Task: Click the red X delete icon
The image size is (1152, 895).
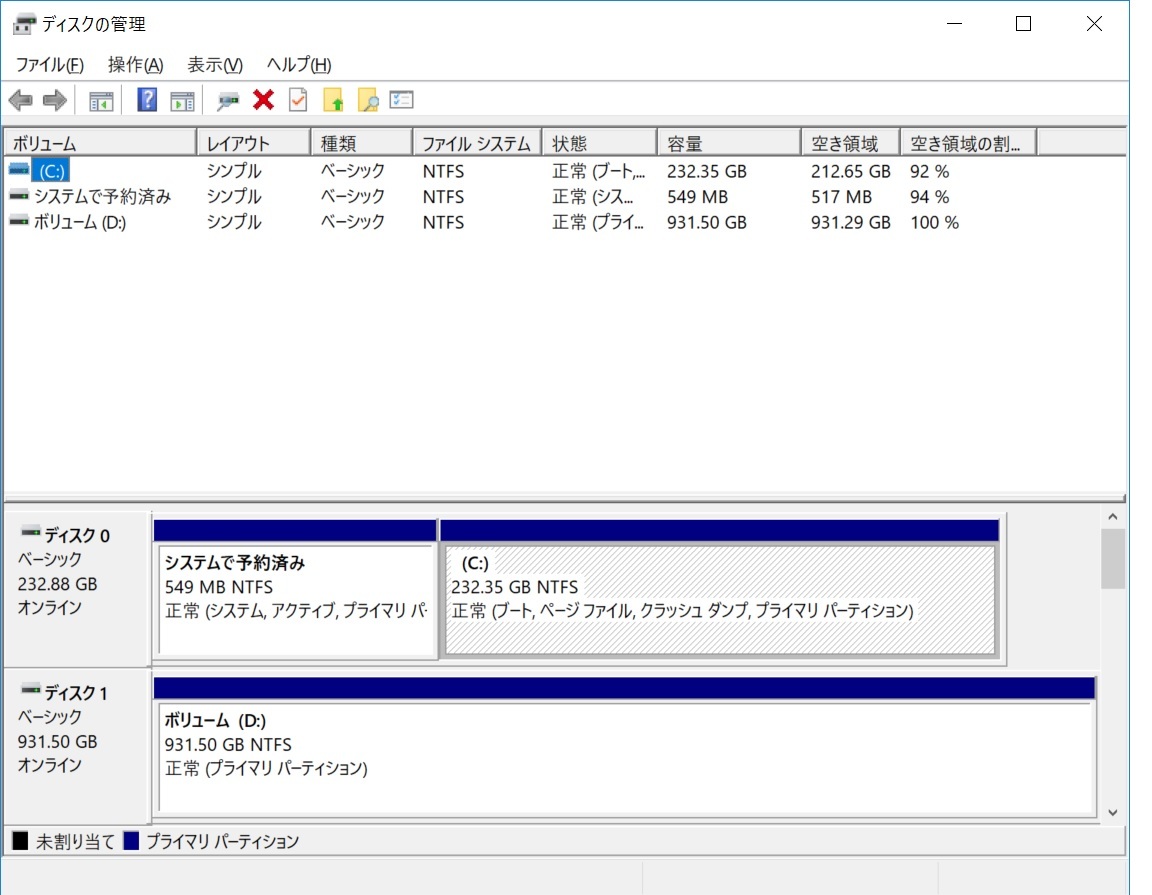Action: click(264, 100)
